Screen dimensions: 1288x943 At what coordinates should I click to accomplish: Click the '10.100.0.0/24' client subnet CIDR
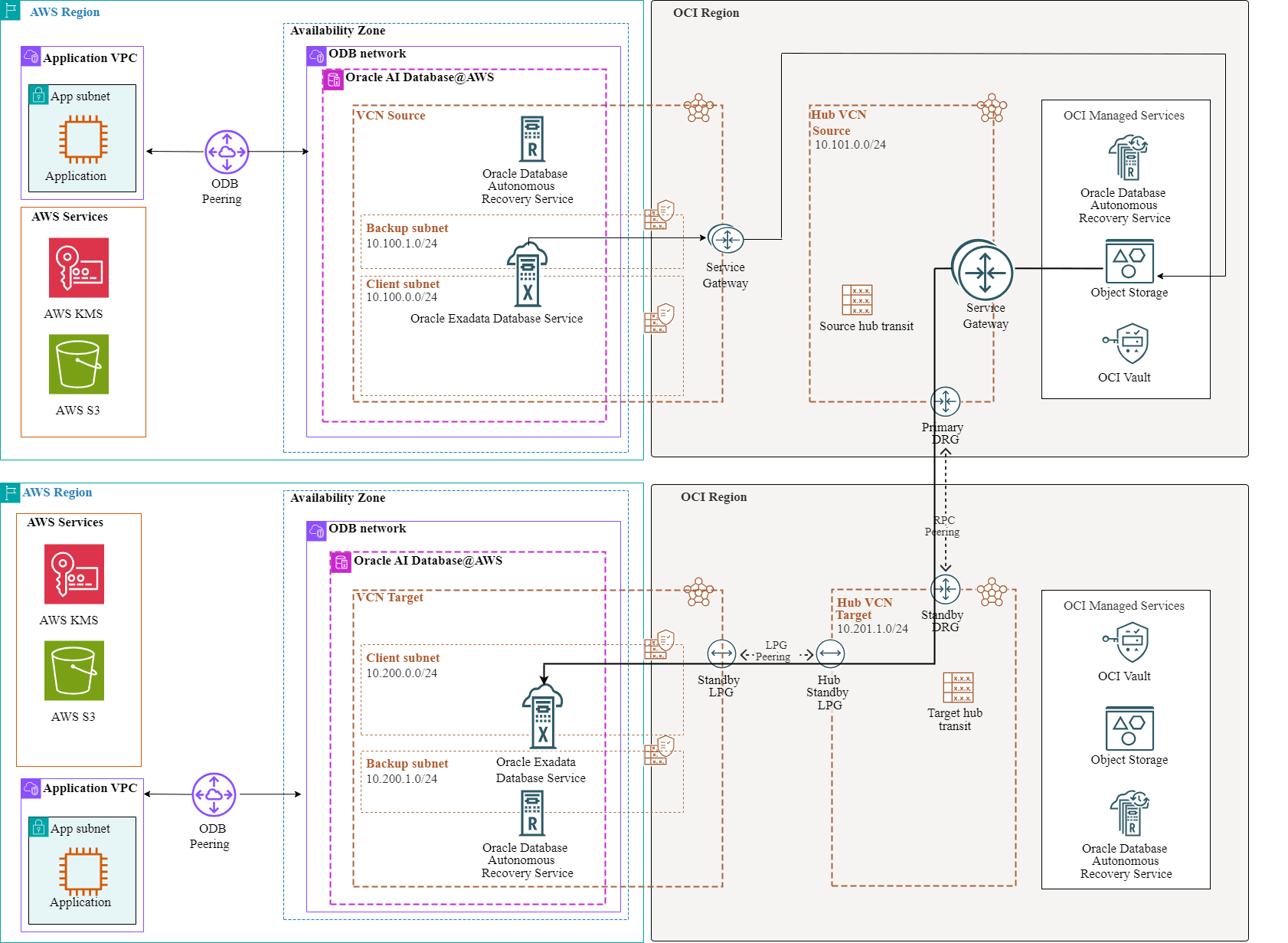tap(401, 297)
